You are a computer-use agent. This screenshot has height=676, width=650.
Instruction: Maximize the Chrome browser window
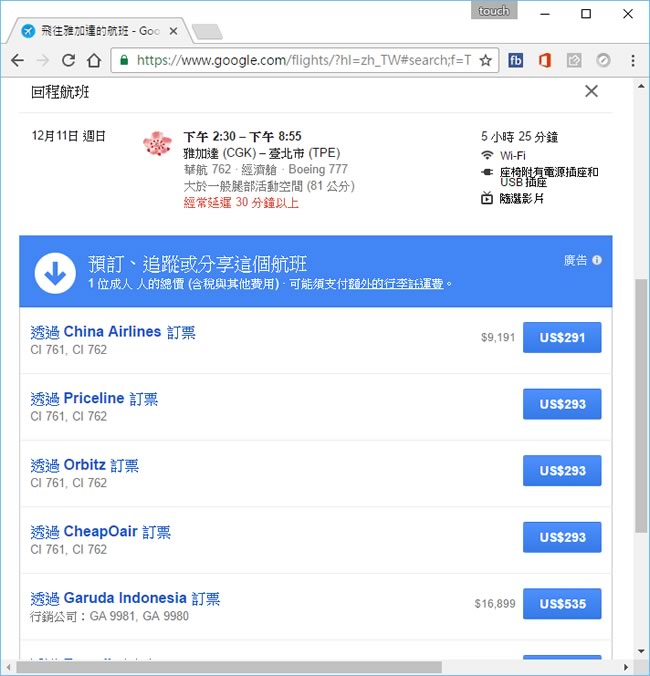586,14
